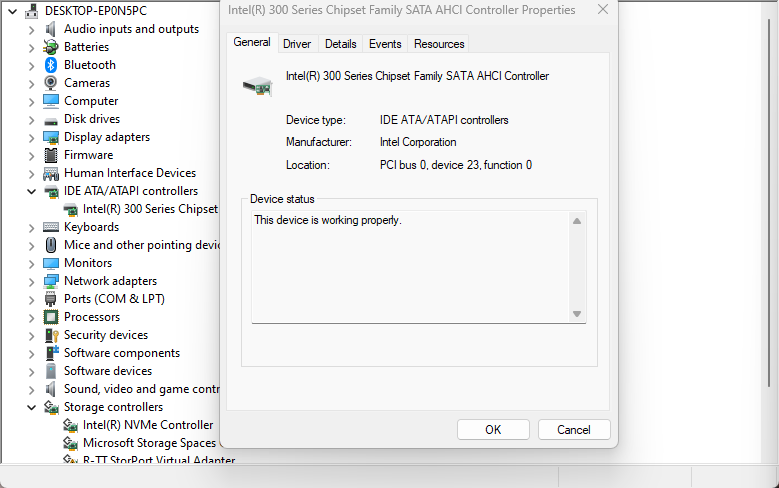
Task: Click the Network adapters icon
Action: click(51, 281)
